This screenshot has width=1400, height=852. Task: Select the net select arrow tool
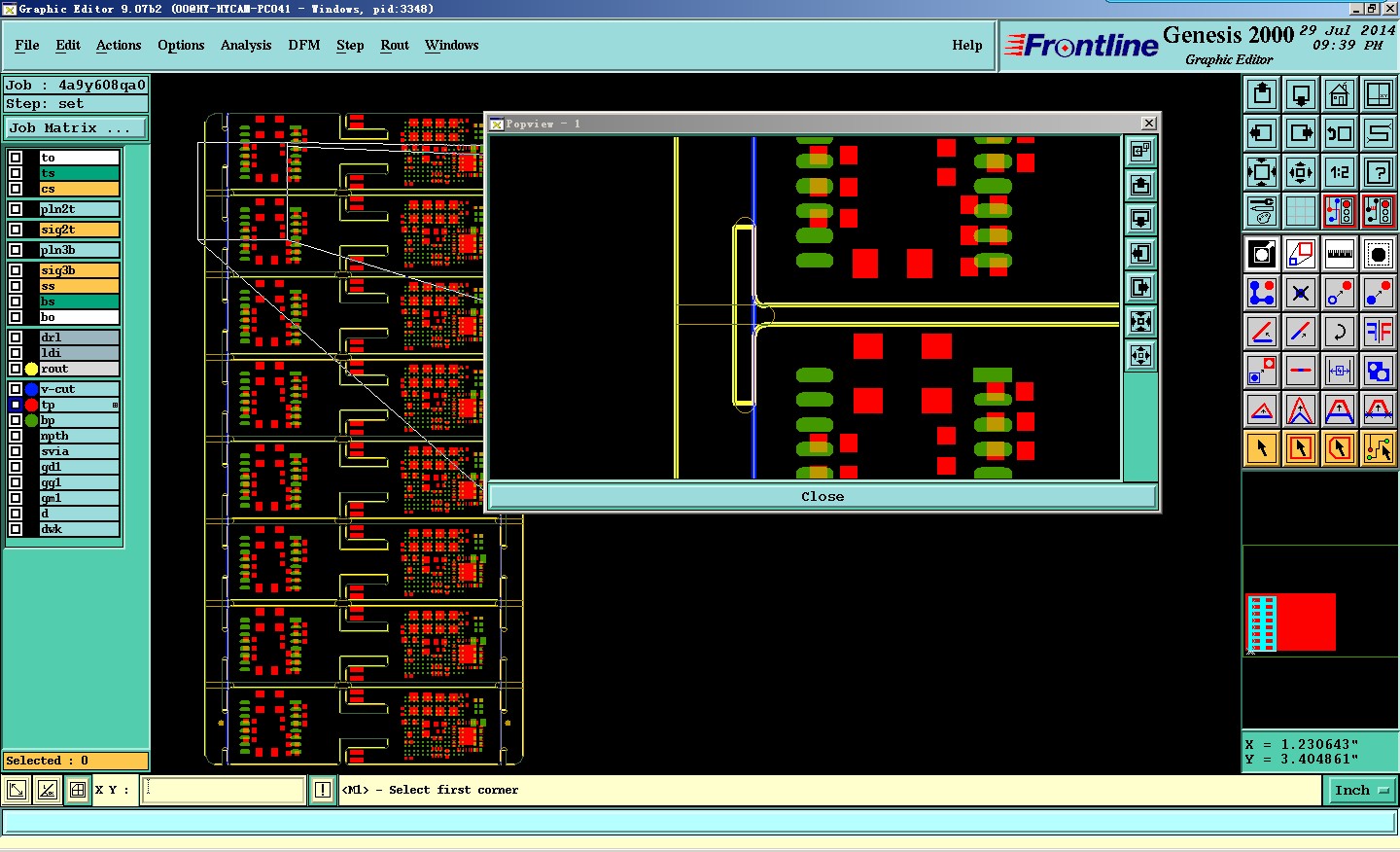click(x=1379, y=448)
